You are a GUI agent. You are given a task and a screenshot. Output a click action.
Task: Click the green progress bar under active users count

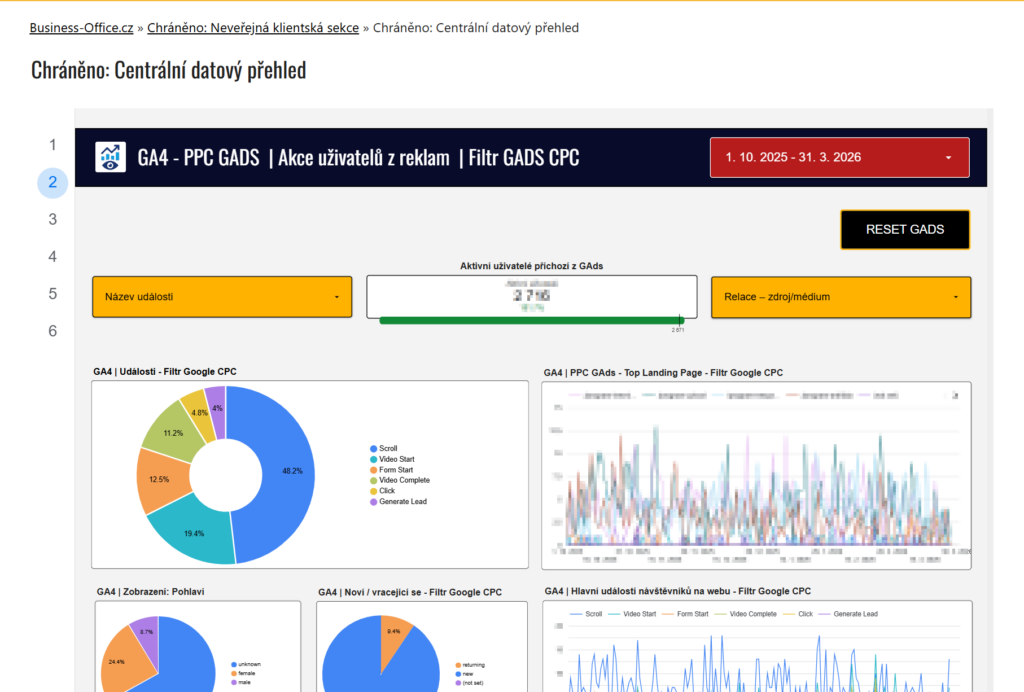point(530,320)
